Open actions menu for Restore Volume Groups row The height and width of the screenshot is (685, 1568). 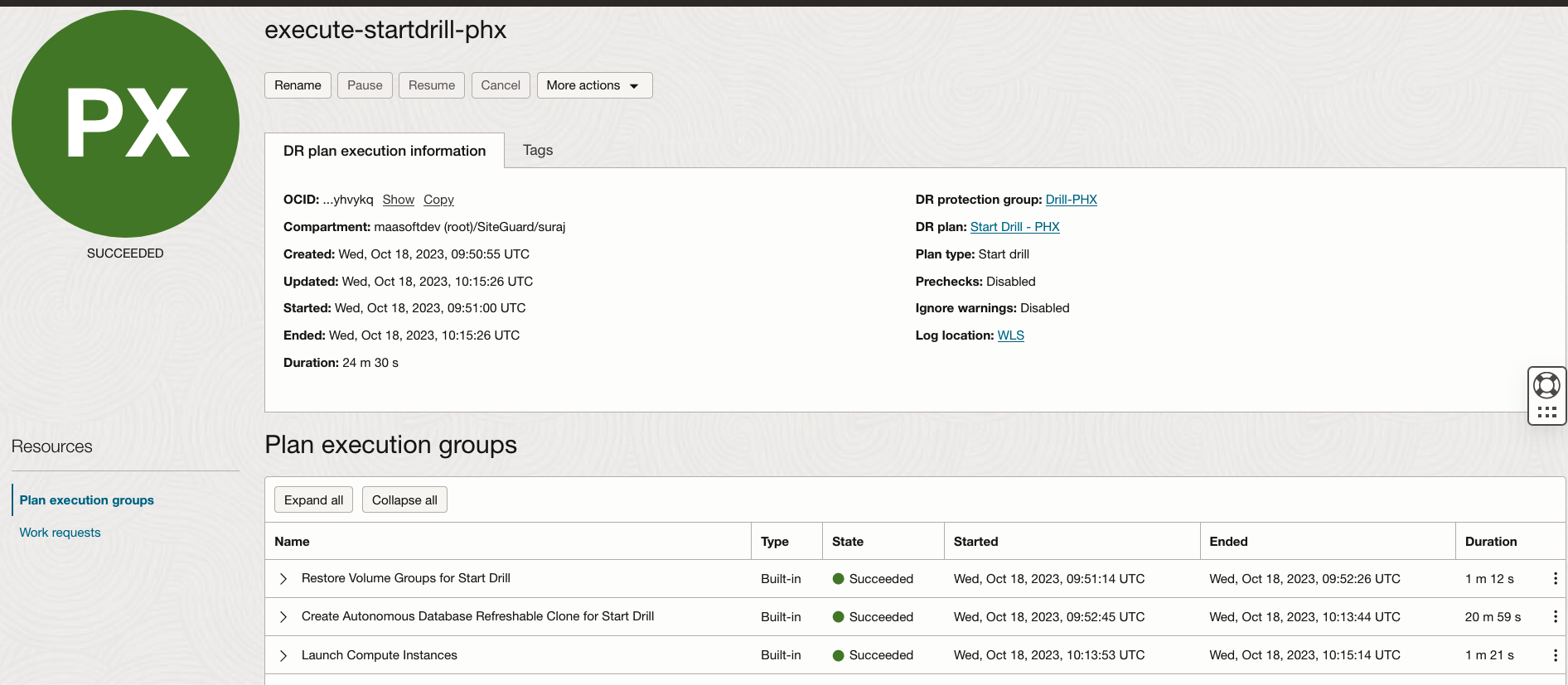click(x=1555, y=579)
